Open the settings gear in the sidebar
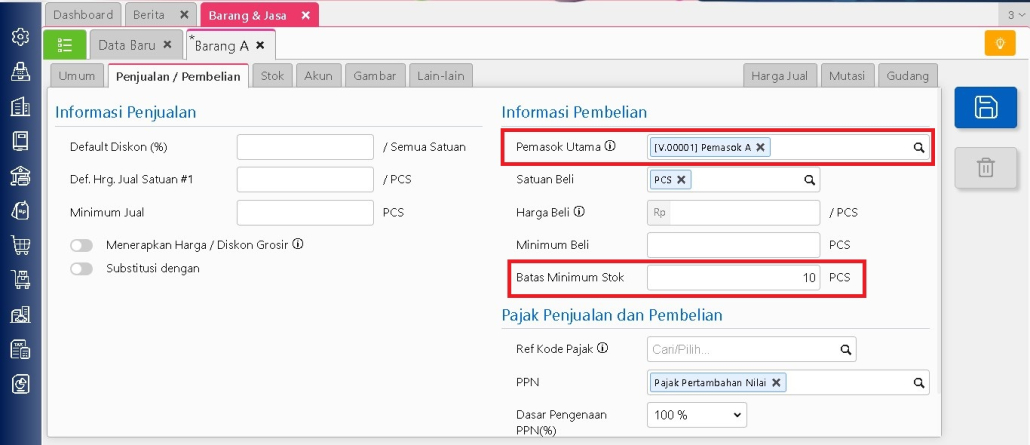The image size is (1030, 445). (20, 37)
